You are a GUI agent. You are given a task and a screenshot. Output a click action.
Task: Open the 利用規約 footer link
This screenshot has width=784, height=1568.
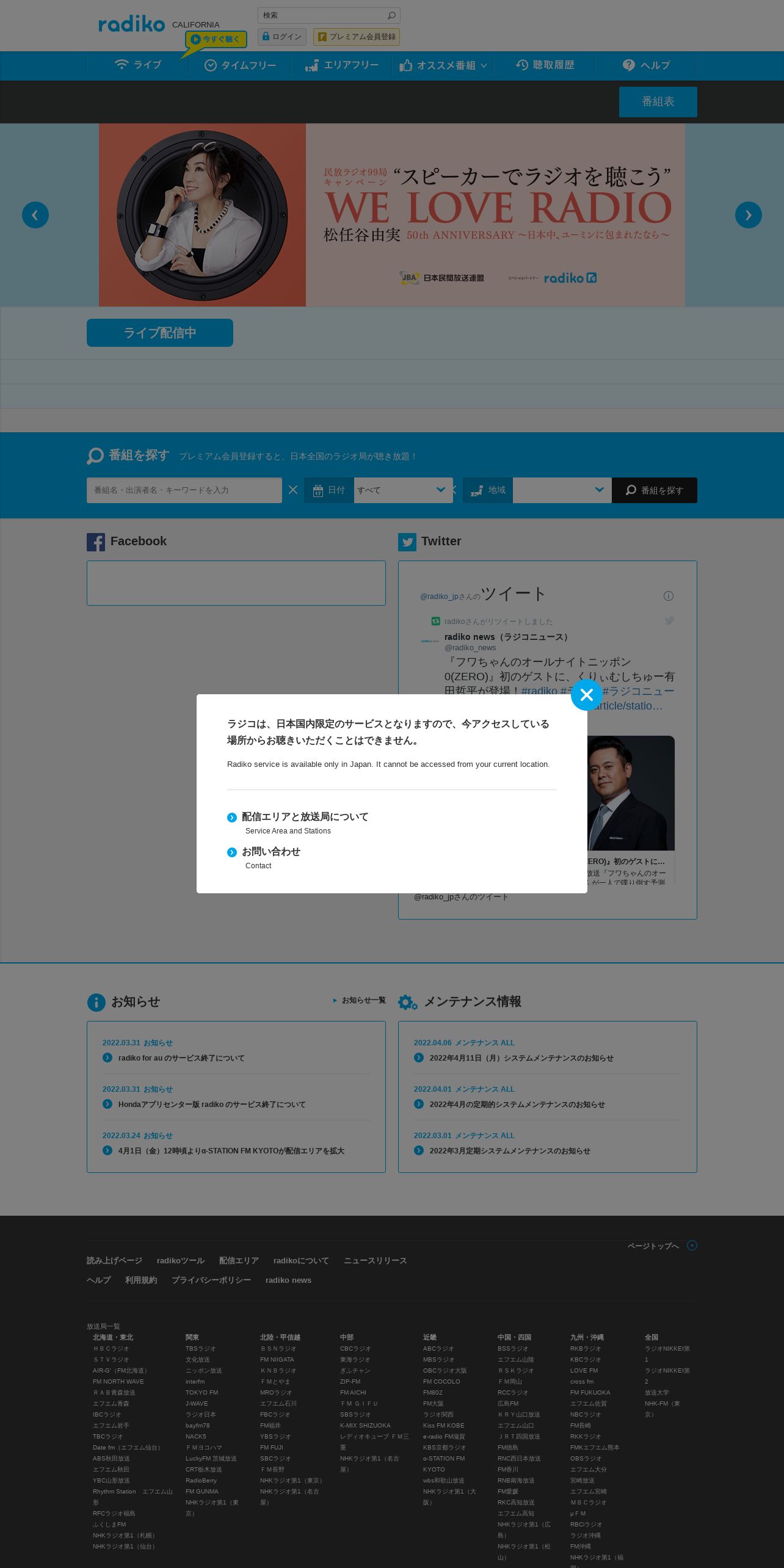141,1280
